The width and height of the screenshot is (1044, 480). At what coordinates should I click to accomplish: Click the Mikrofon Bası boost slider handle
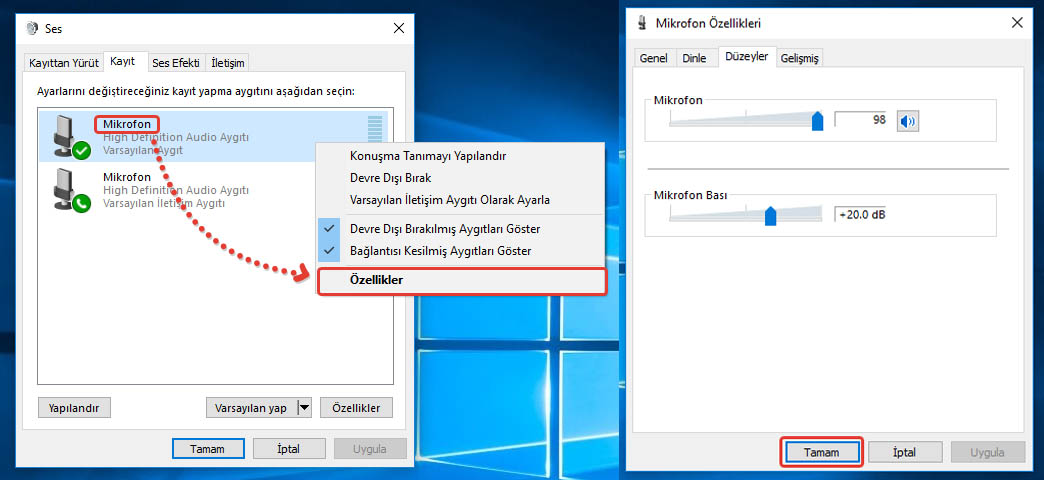(x=770, y=215)
